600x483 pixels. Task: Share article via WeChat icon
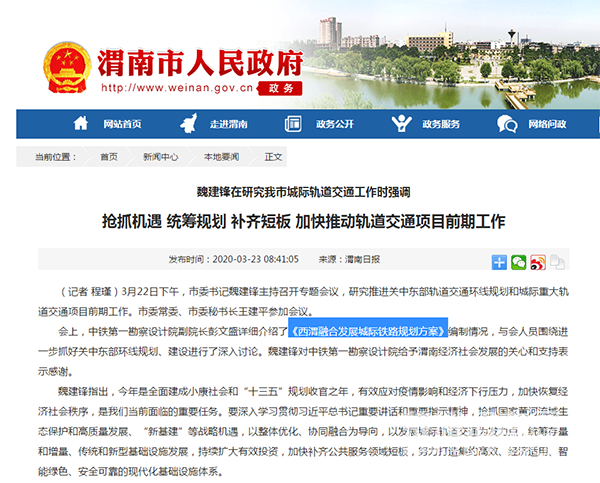pos(518,262)
